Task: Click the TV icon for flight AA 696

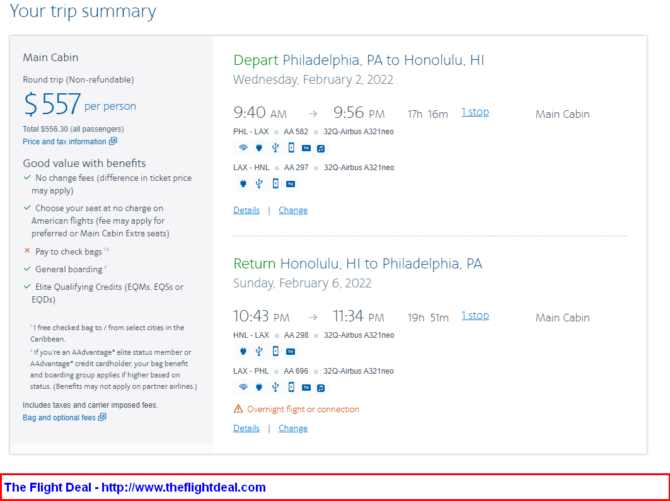Action: (306, 388)
